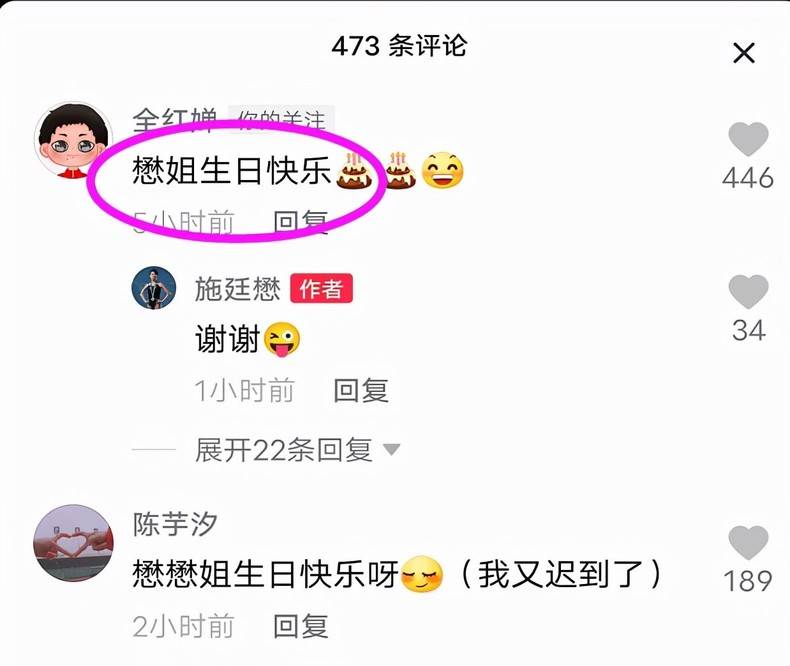This screenshot has width=790, height=666.
Task: Open 陈芋汐's heart-hands avatar
Action: (74, 543)
